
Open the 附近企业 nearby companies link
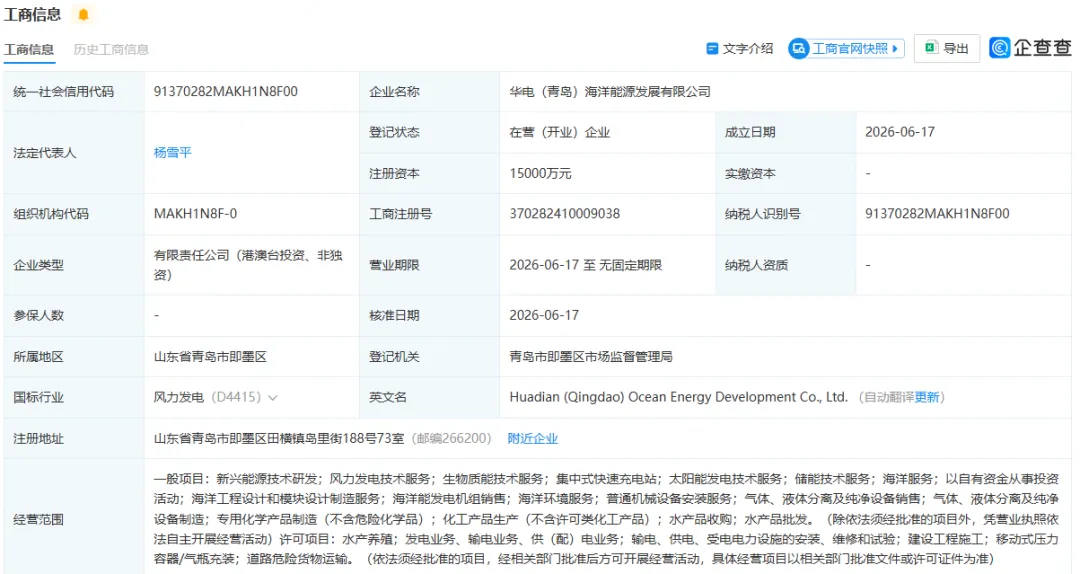pos(532,438)
